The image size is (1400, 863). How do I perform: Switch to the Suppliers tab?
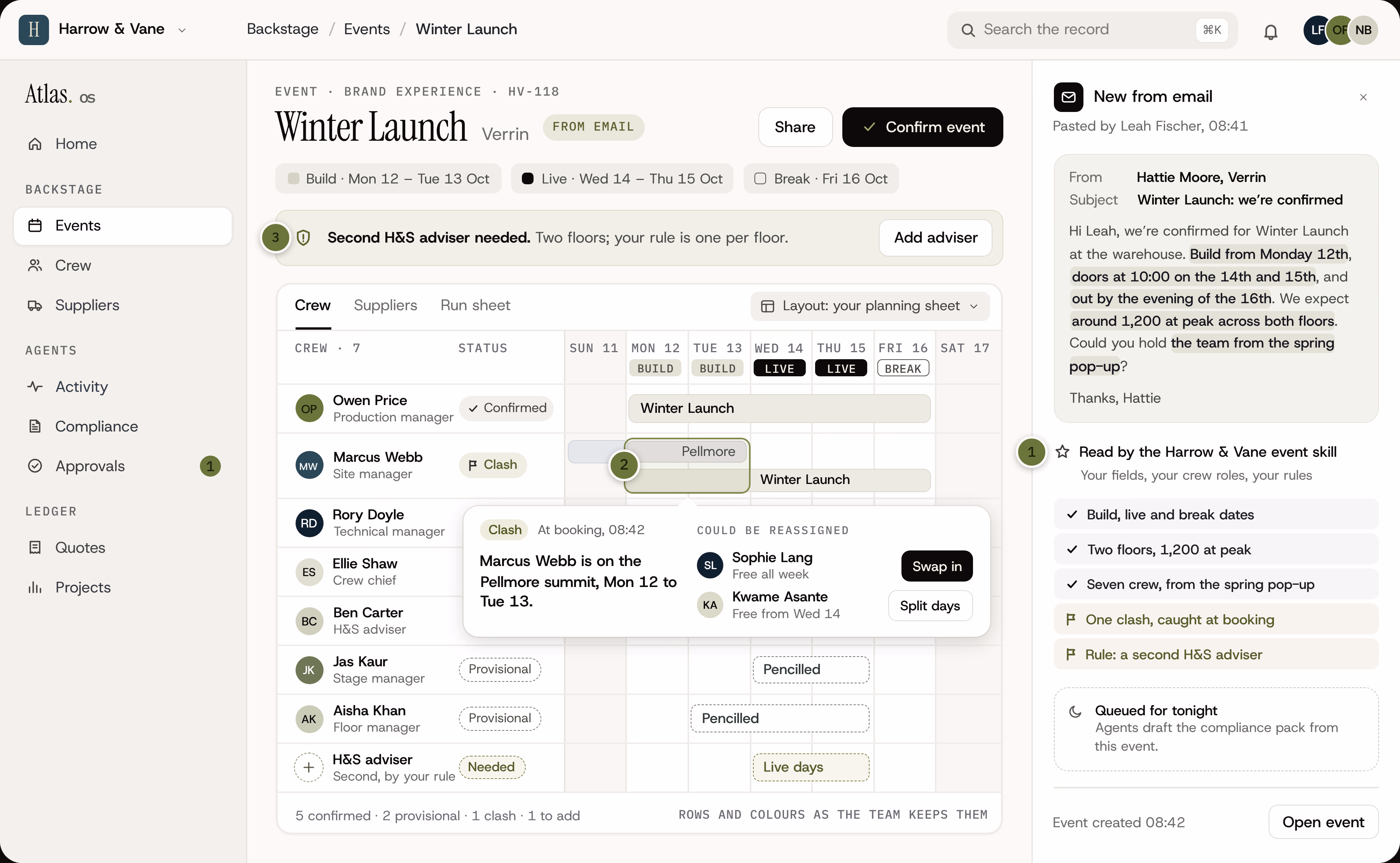(385, 306)
